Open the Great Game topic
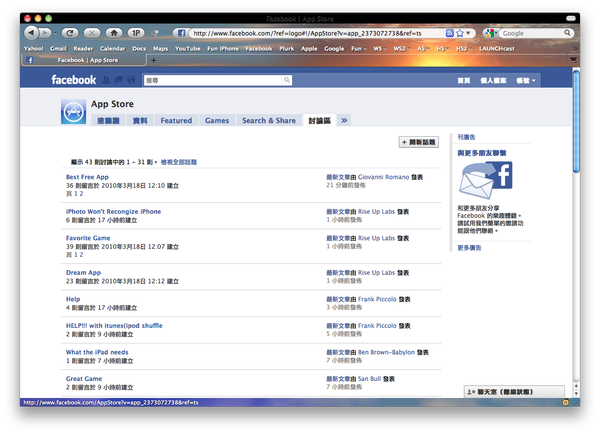The height and width of the screenshot is (434, 600). 84,379
